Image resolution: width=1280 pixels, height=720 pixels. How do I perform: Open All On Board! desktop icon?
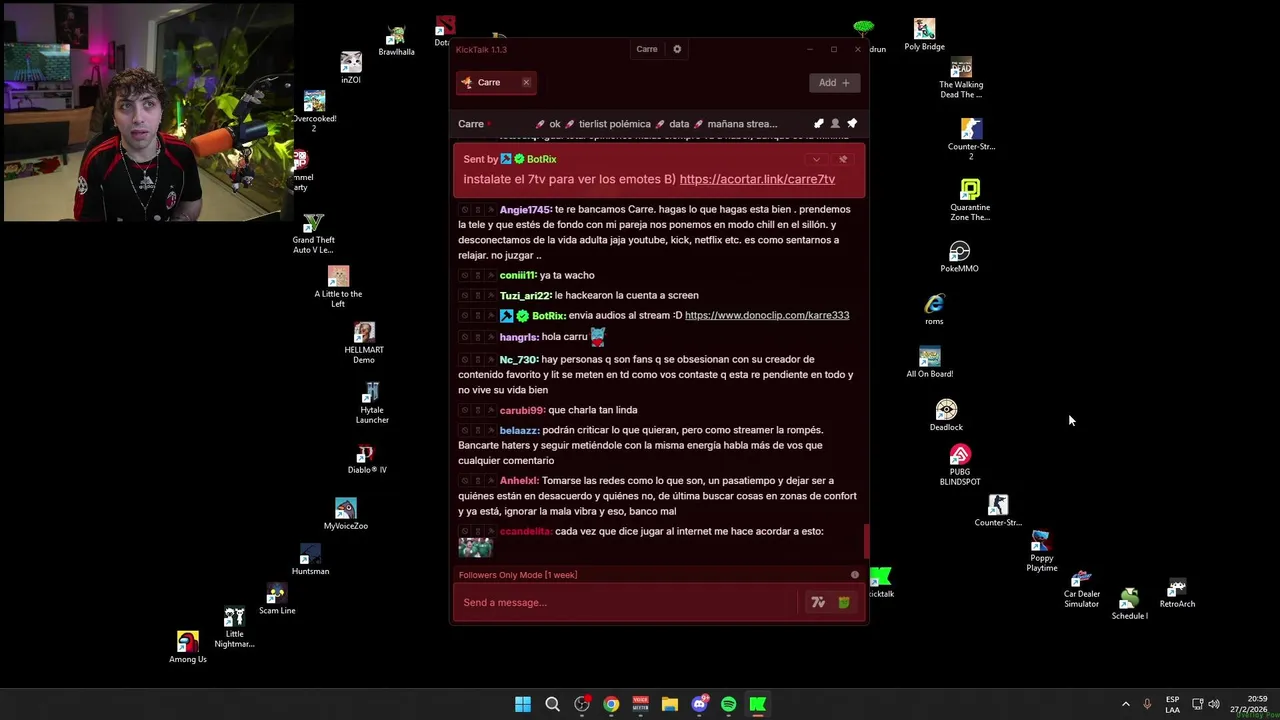tap(929, 363)
